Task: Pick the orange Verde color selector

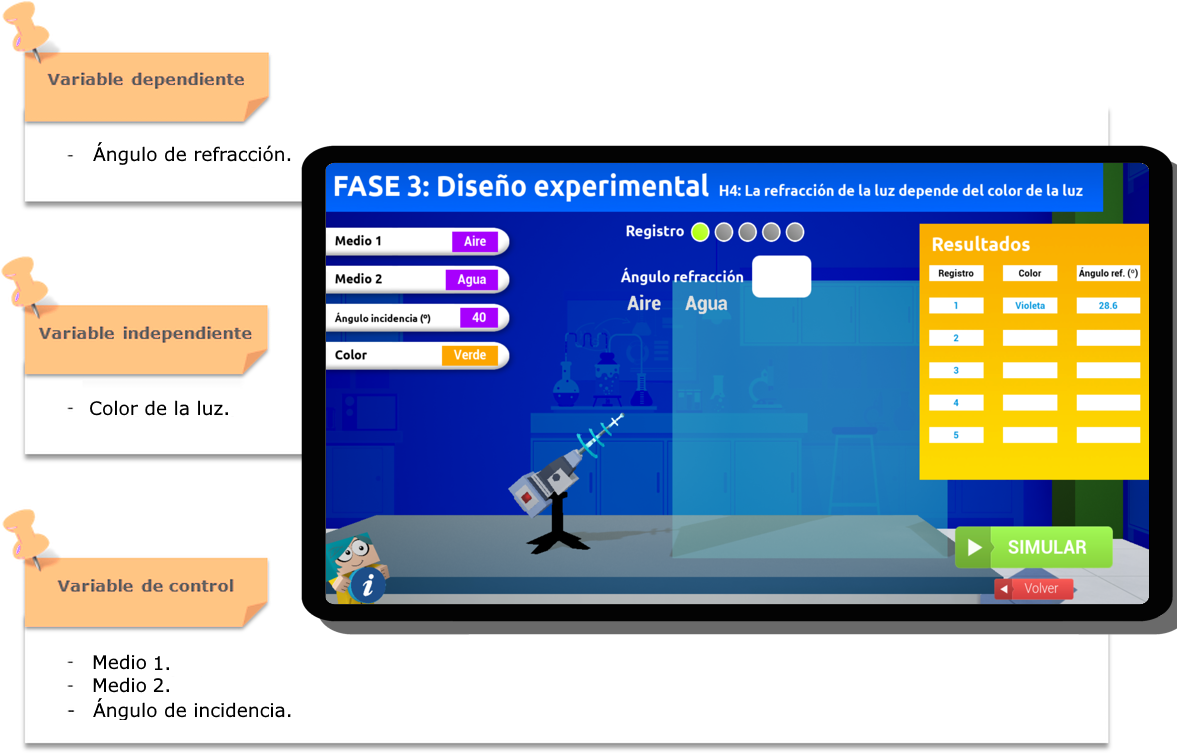Action: click(469, 355)
